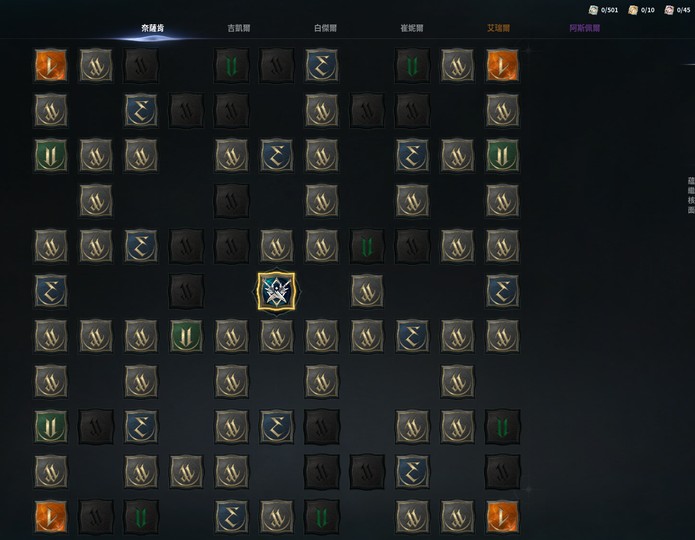
Task: Click the orange rune node in the bottom-left corner
Action: [x=51, y=517]
